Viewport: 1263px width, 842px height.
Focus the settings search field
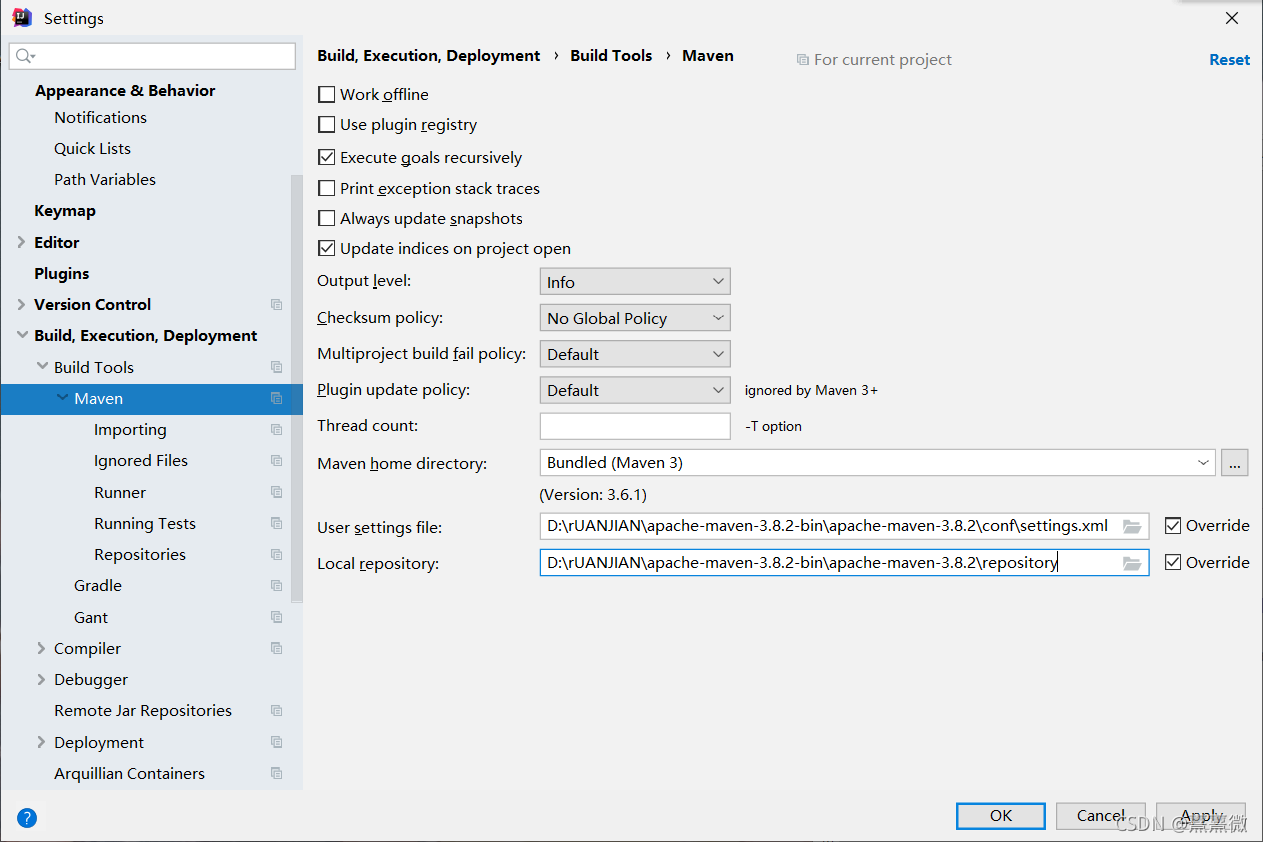(152, 56)
